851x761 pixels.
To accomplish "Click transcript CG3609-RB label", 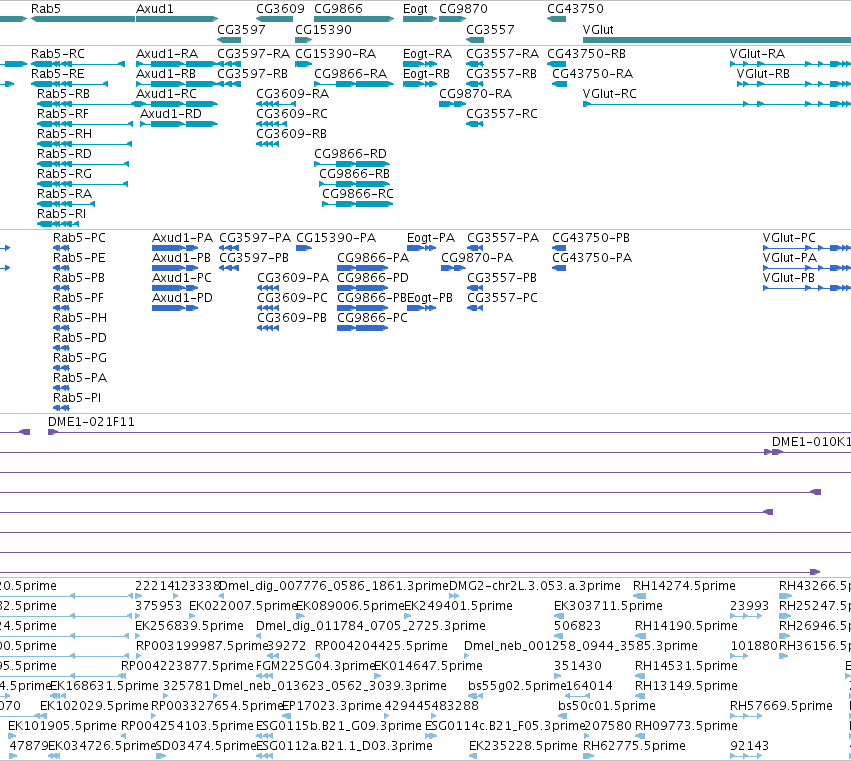I will coord(291,134).
